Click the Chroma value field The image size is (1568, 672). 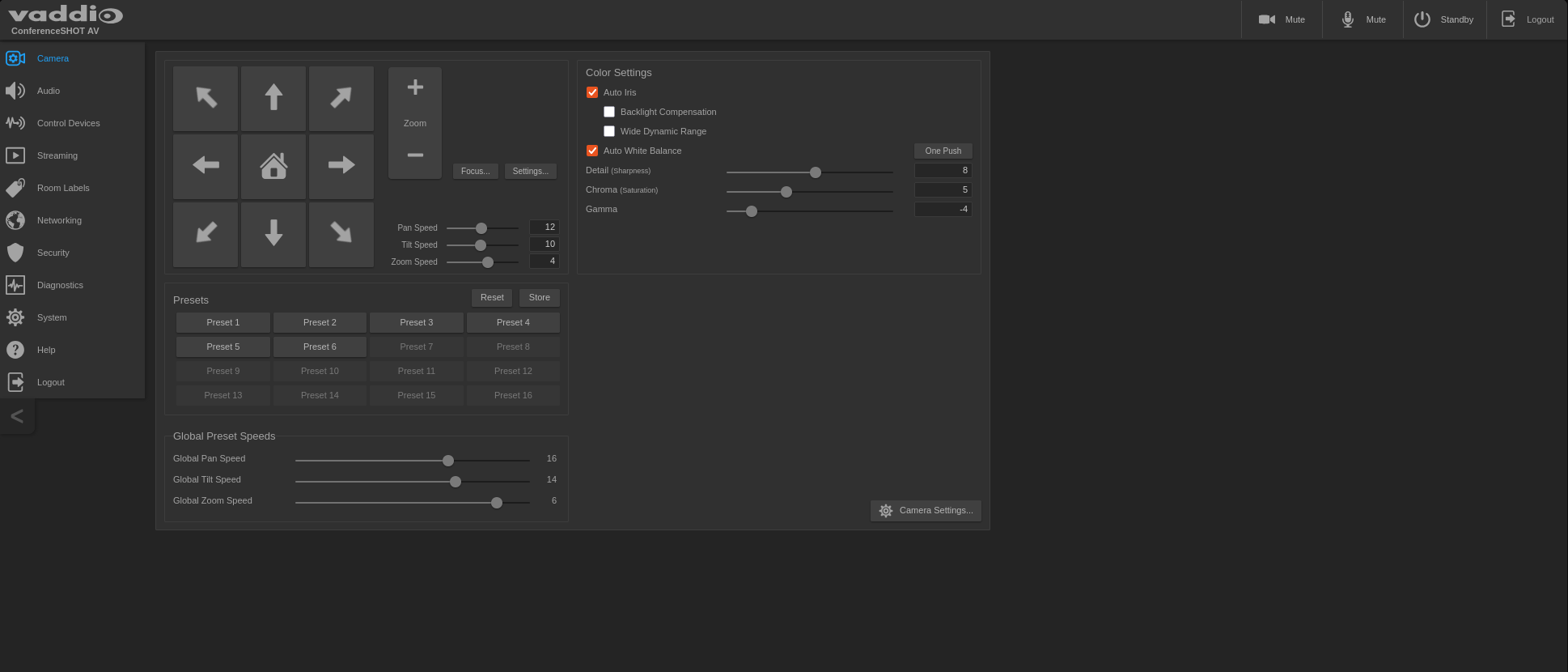tap(943, 189)
